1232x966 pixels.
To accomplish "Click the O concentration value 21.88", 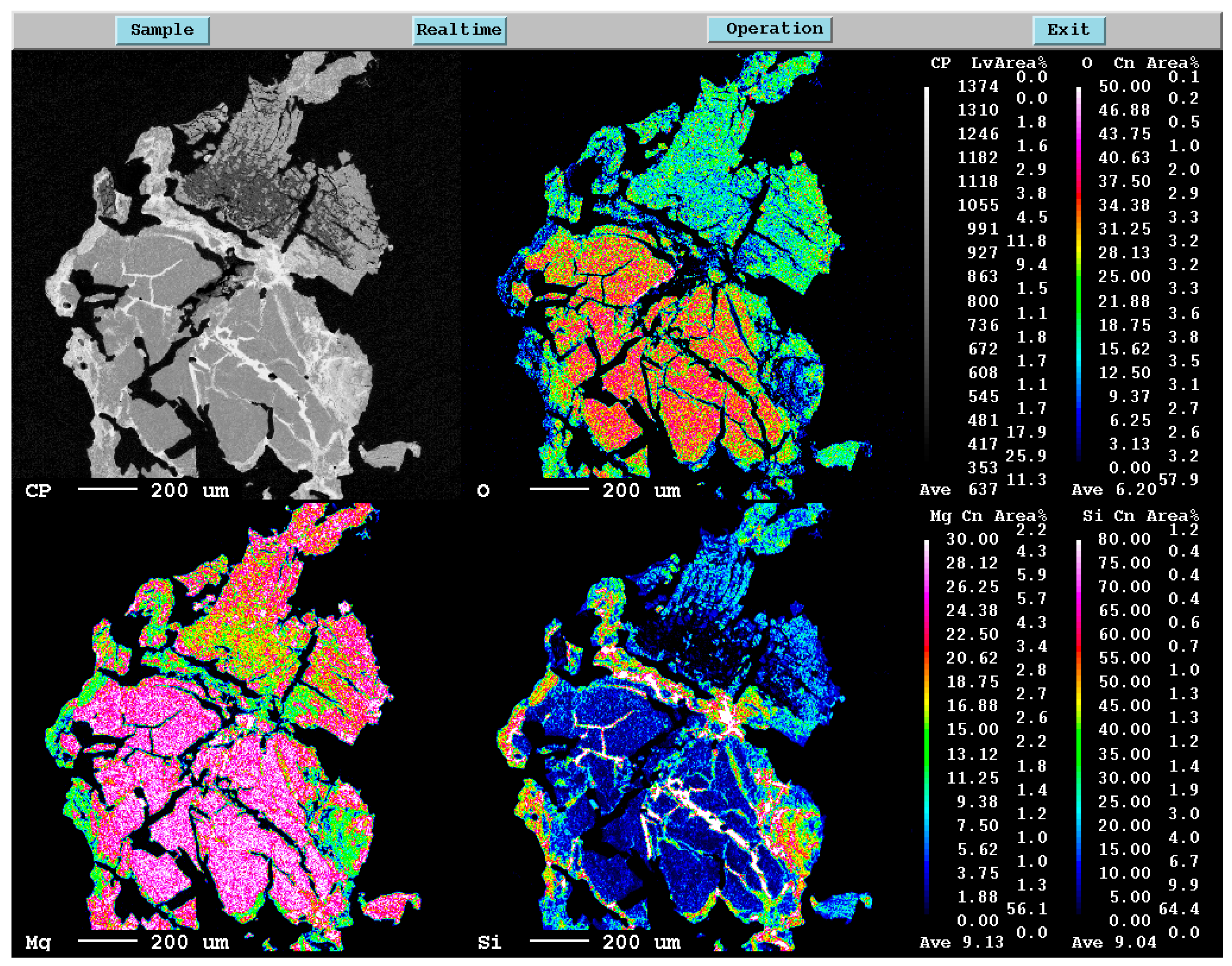I will tap(1125, 301).
